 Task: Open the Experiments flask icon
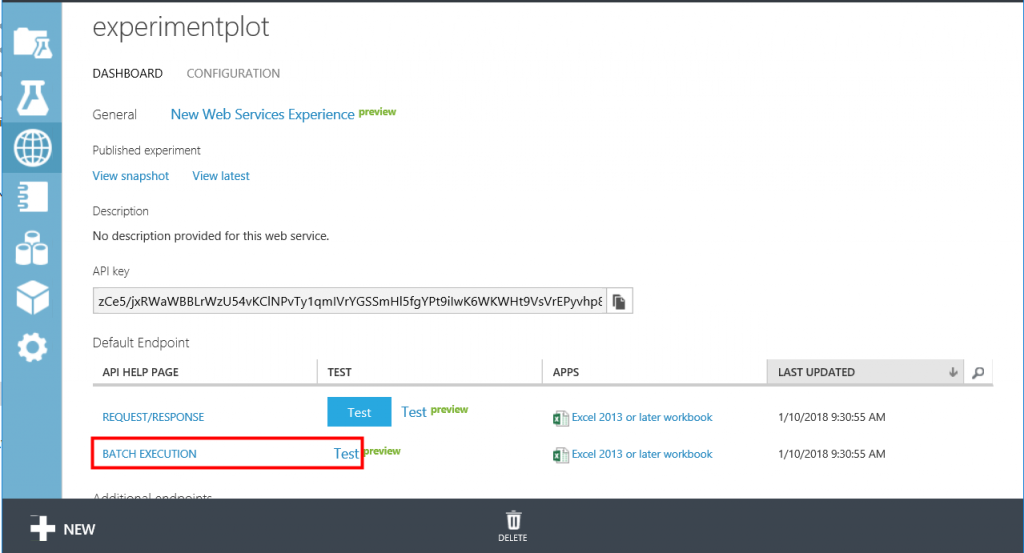click(32, 97)
